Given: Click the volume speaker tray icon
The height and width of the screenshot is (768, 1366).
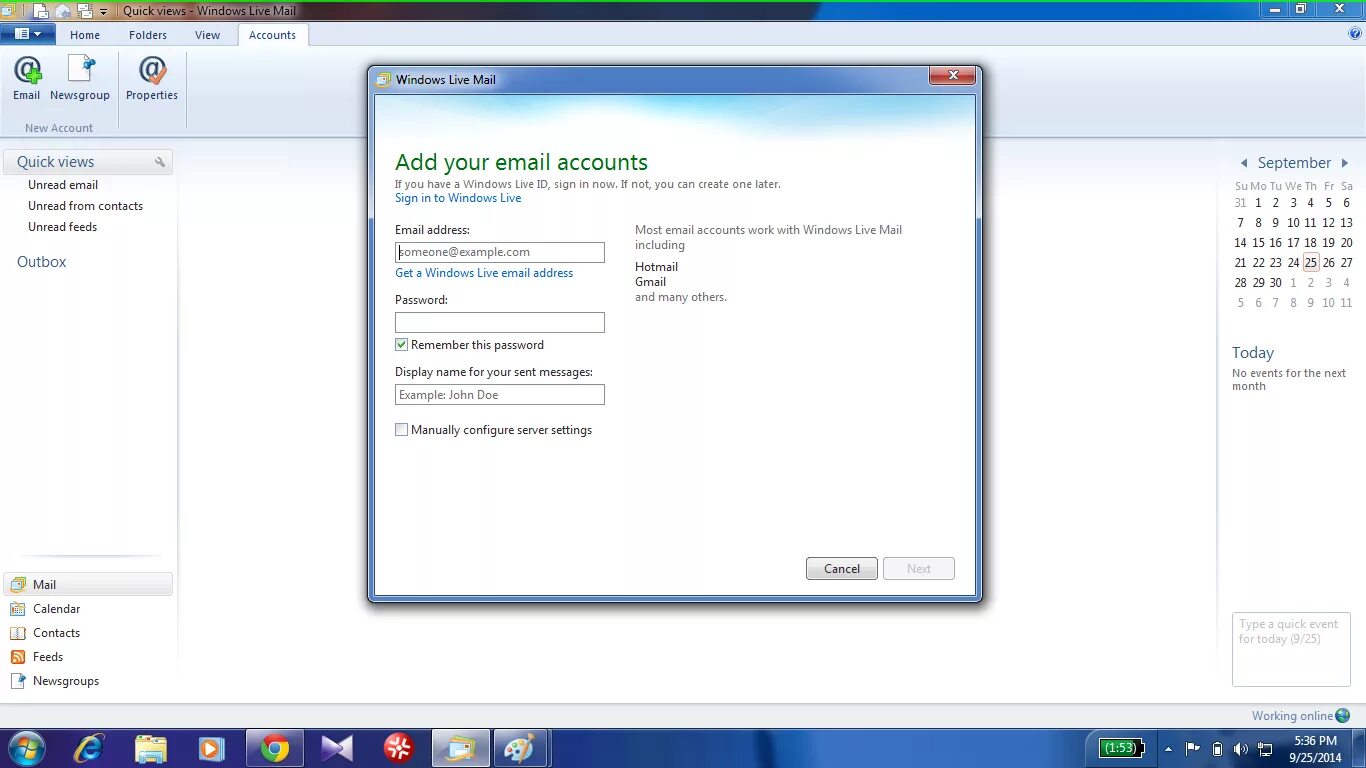Looking at the screenshot, I should (1241, 748).
